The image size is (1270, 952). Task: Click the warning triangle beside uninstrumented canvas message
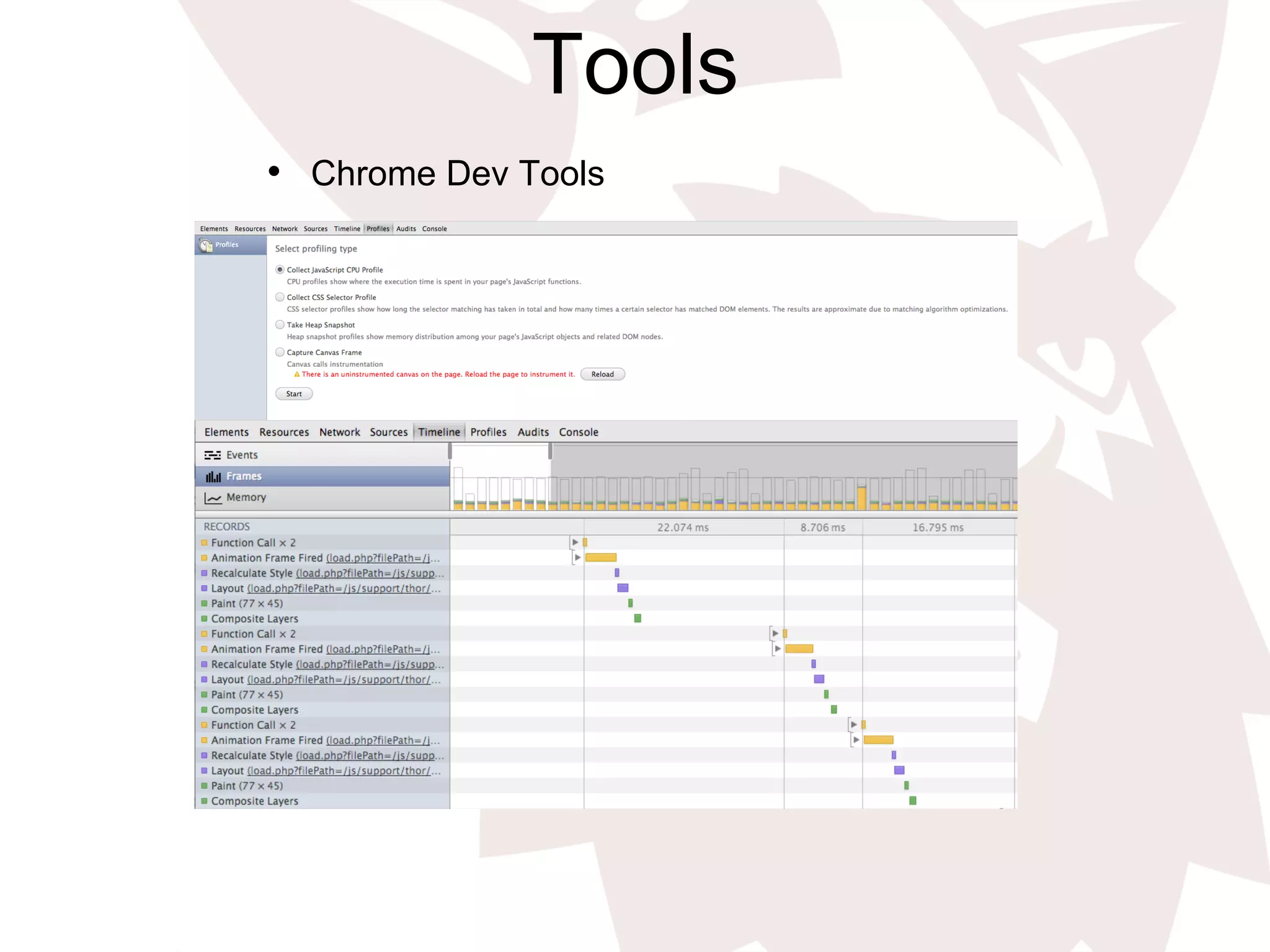(x=297, y=374)
